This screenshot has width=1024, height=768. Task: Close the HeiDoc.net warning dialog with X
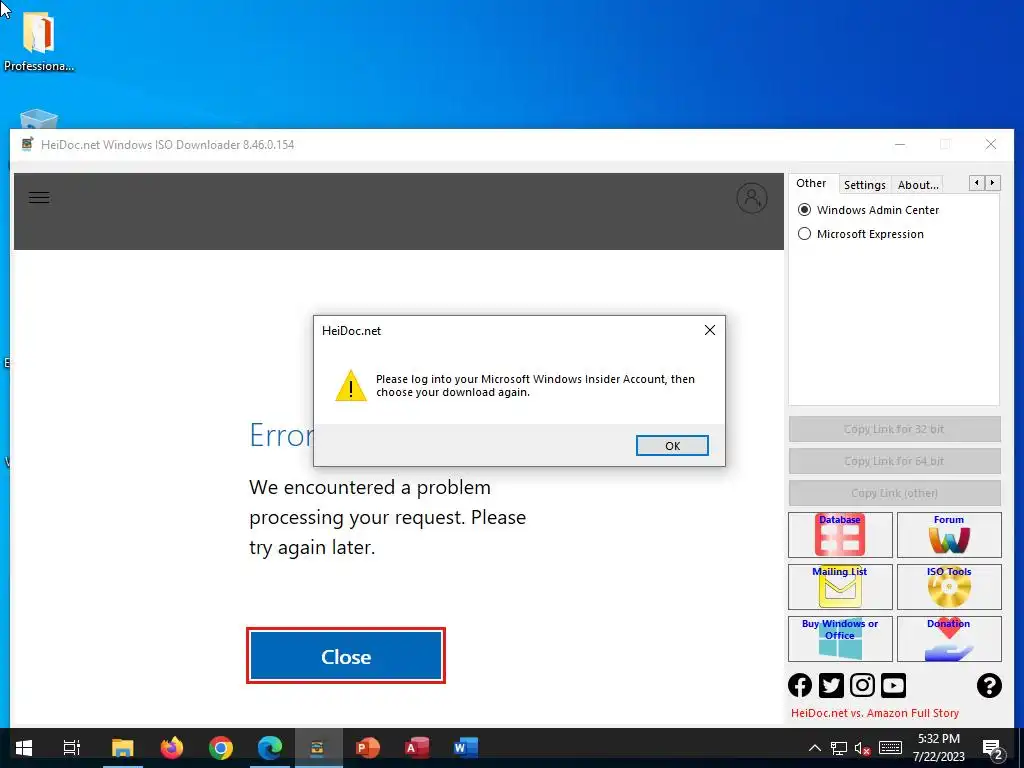710,330
